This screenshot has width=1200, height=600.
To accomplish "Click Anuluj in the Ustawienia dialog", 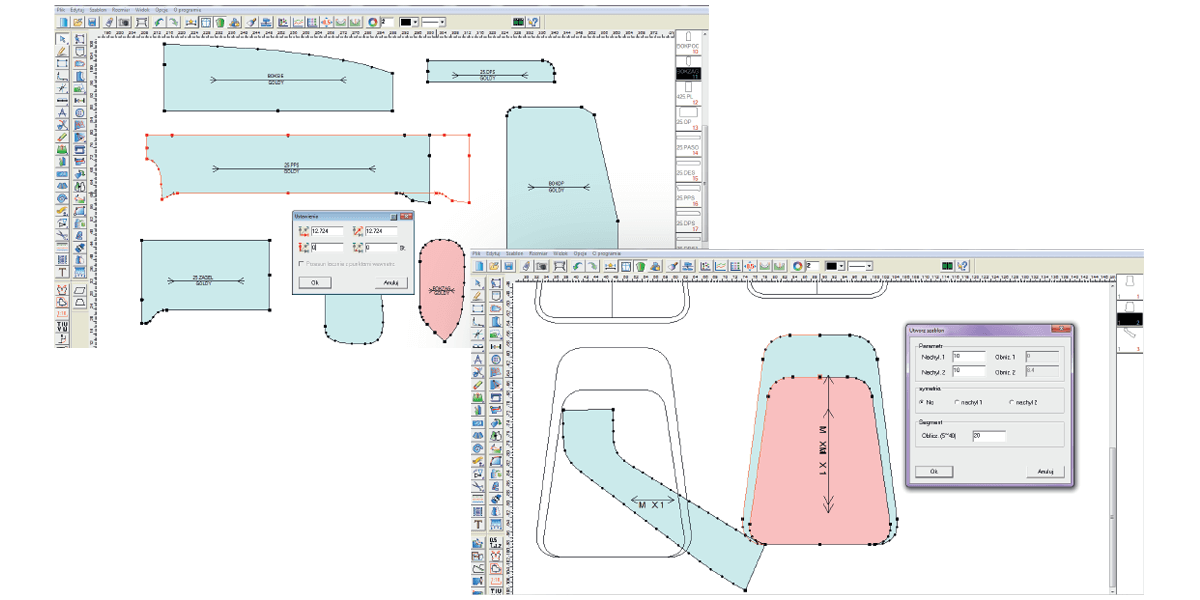I will point(390,283).
